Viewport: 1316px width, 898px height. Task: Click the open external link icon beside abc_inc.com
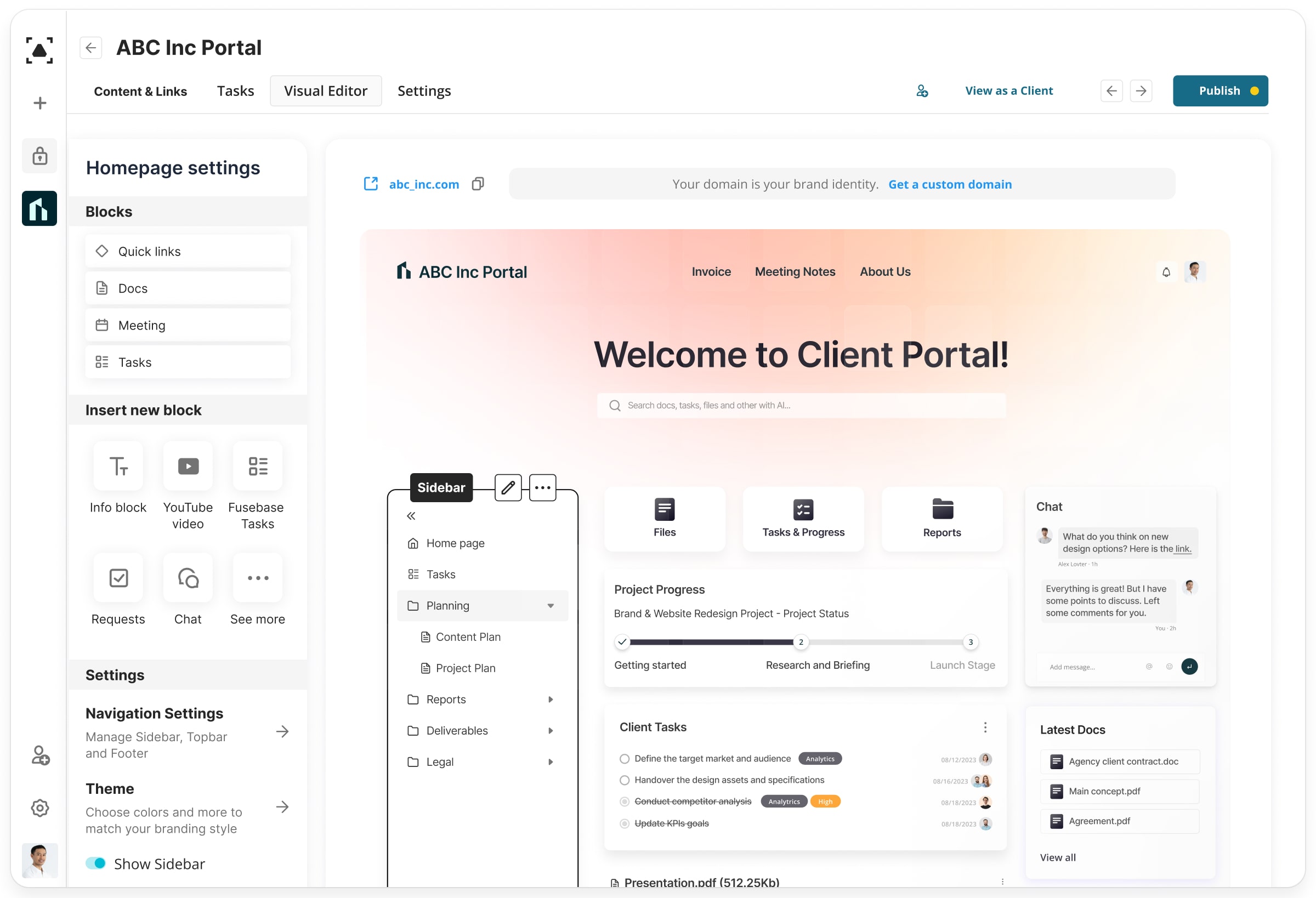tap(371, 184)
